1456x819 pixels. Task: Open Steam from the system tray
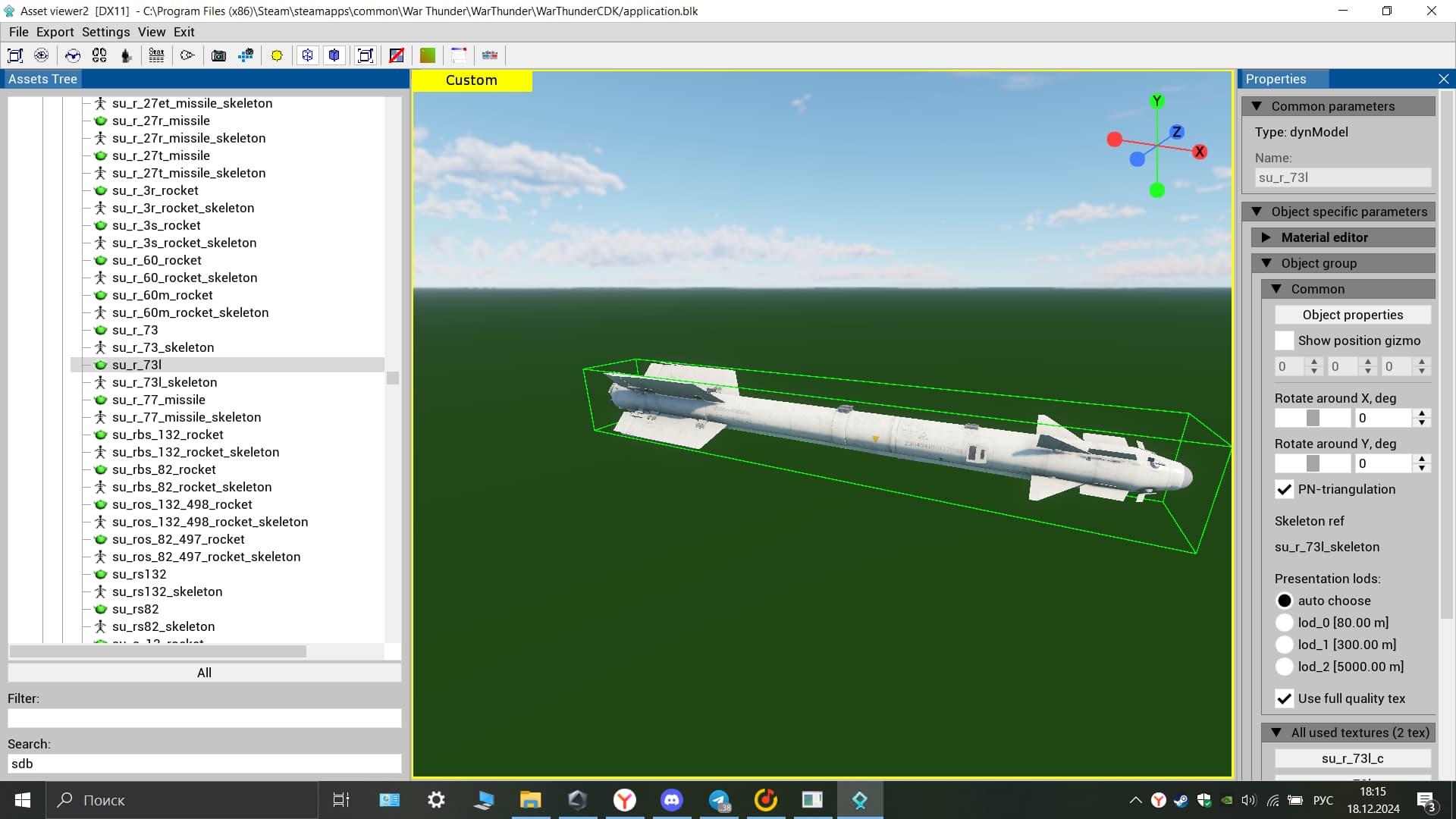1181,800
